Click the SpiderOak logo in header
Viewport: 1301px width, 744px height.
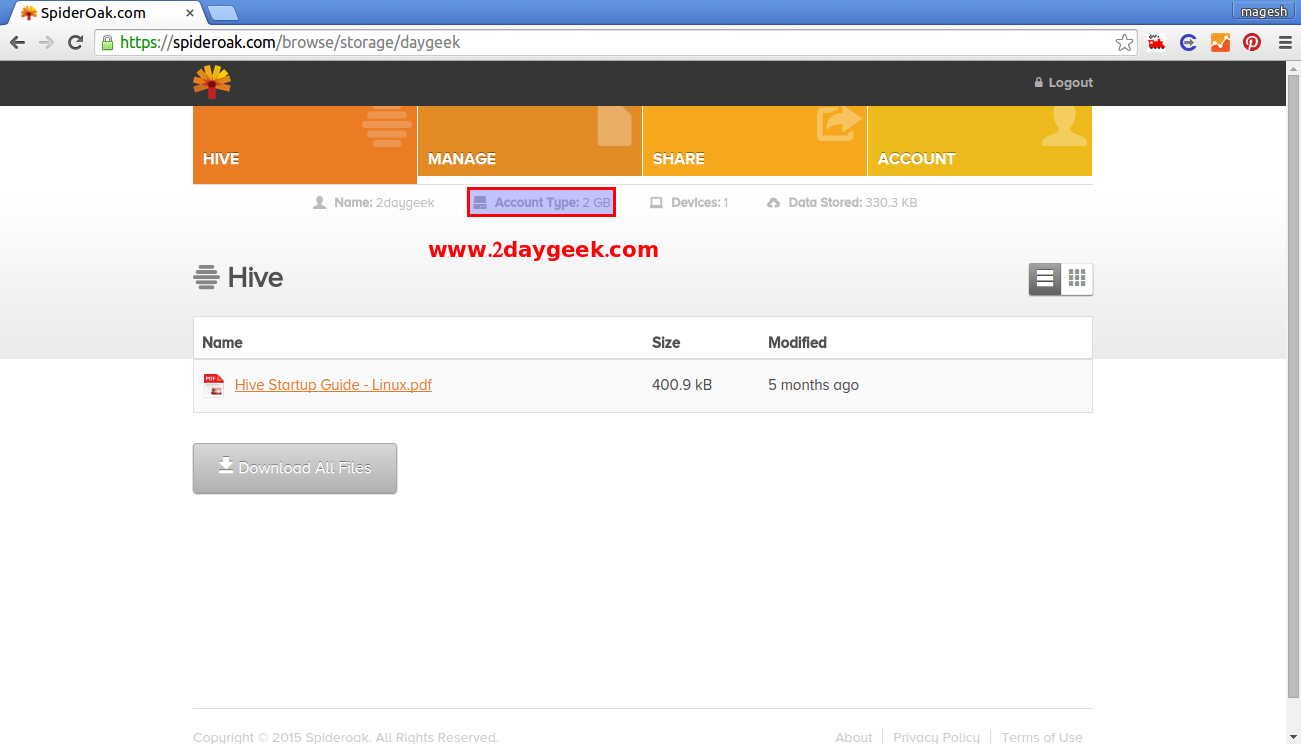(x=212, y=83)
